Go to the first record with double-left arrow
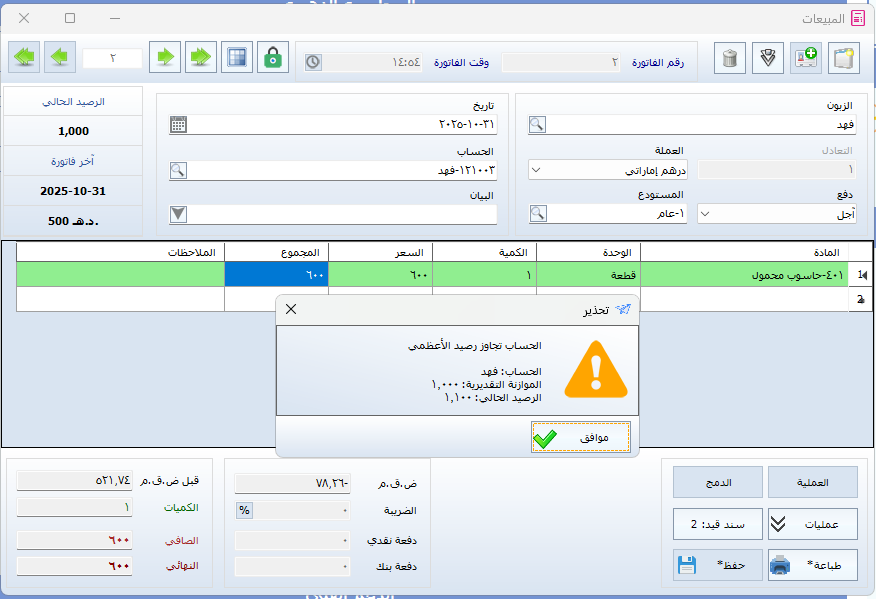876x599 pixels. [x=24, y=57]
